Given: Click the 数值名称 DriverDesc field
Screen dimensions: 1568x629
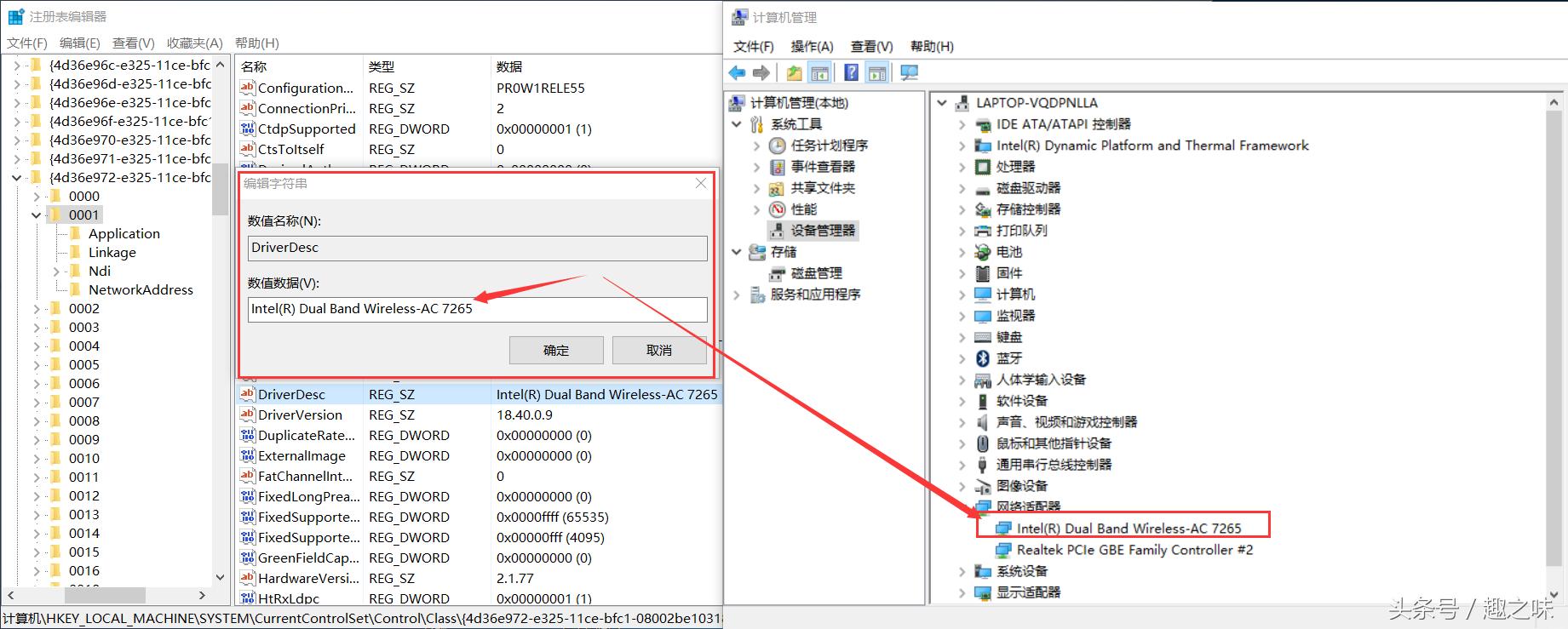Looking at the screenshot, I should pos(477,248).
